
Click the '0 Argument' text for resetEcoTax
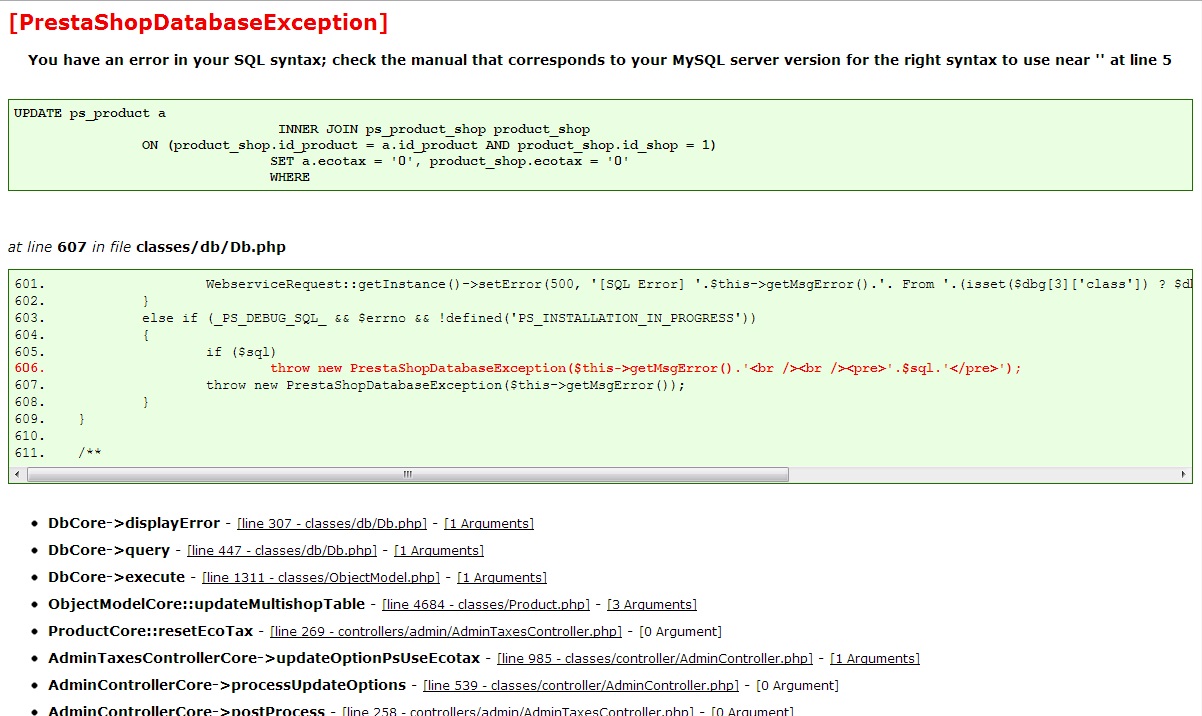click(x=680, y=631)
